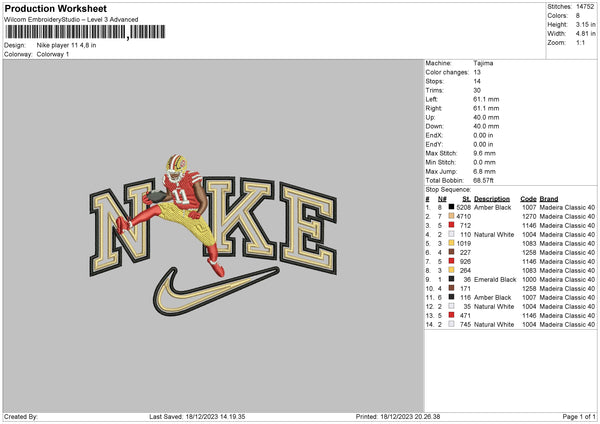
Task: Click 'Wilcom EmbroideryStudio – Level 3 Advanced' text
Action: [x=71, y=20]
